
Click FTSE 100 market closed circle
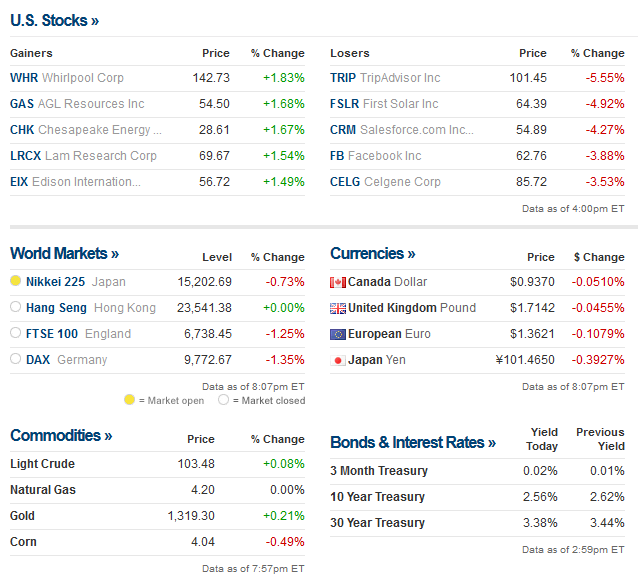coord(16,334)
